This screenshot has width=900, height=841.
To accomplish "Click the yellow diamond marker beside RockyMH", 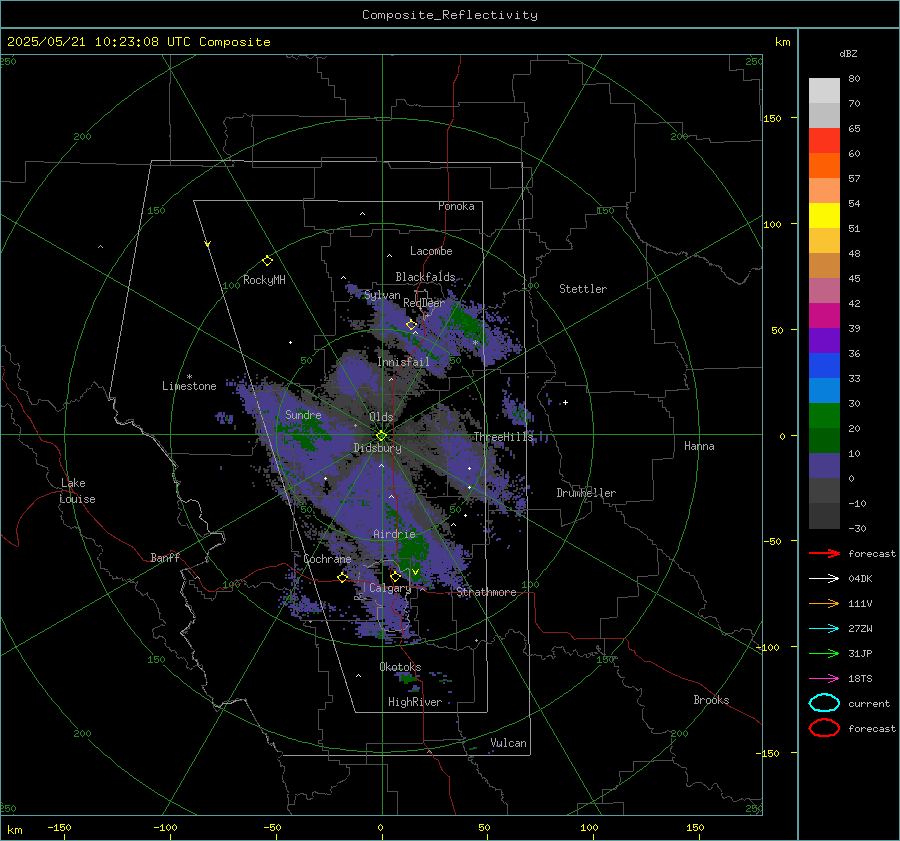I will 267,261.
